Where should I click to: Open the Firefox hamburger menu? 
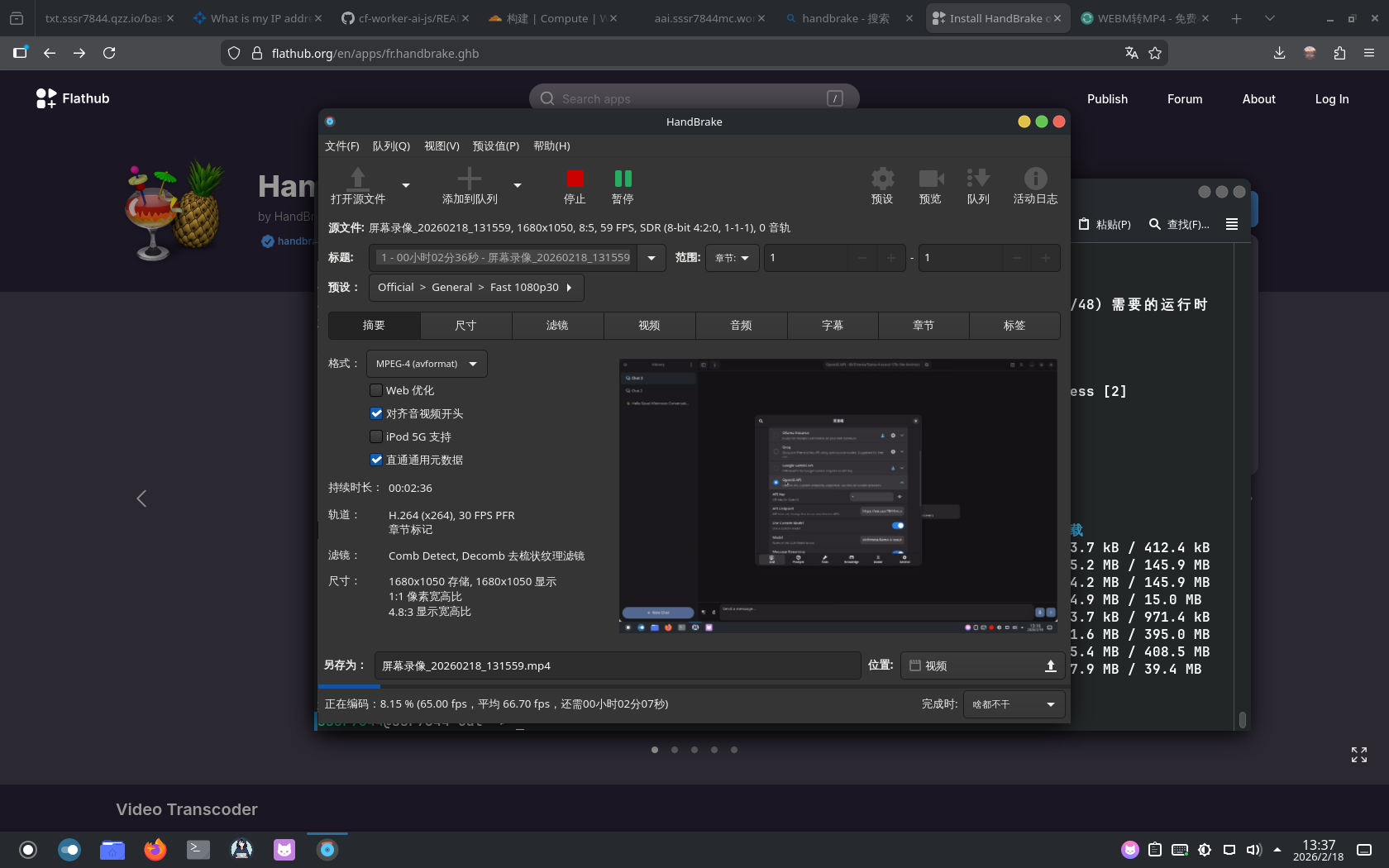(x=1369, y=53)
